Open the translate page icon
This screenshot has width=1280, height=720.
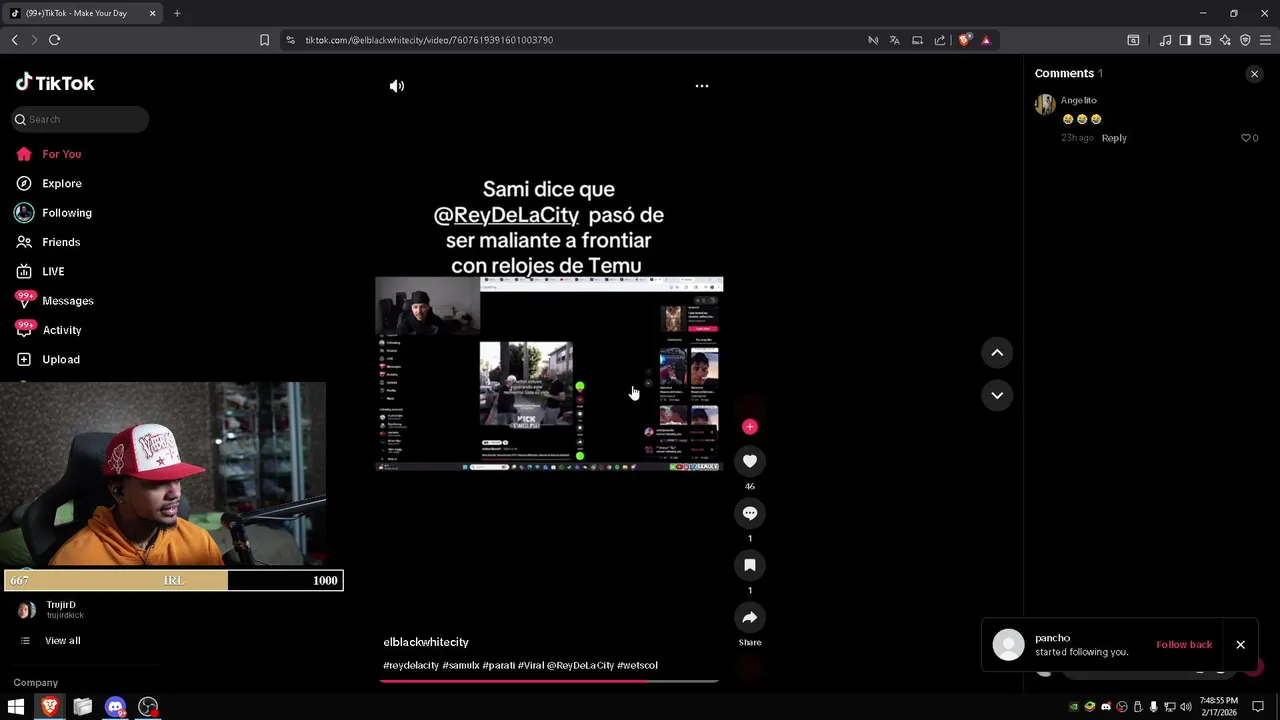tap(894, 40)
